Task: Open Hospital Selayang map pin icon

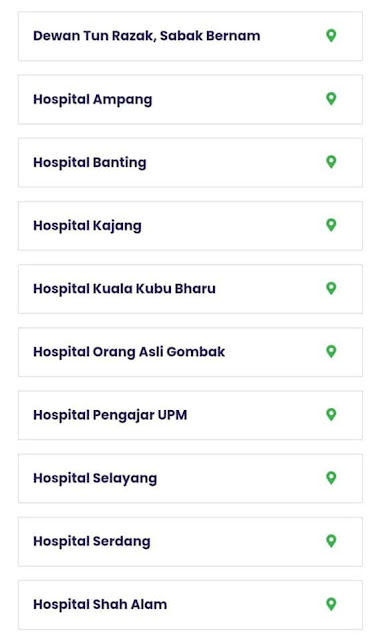Action: tap(331, 478)
